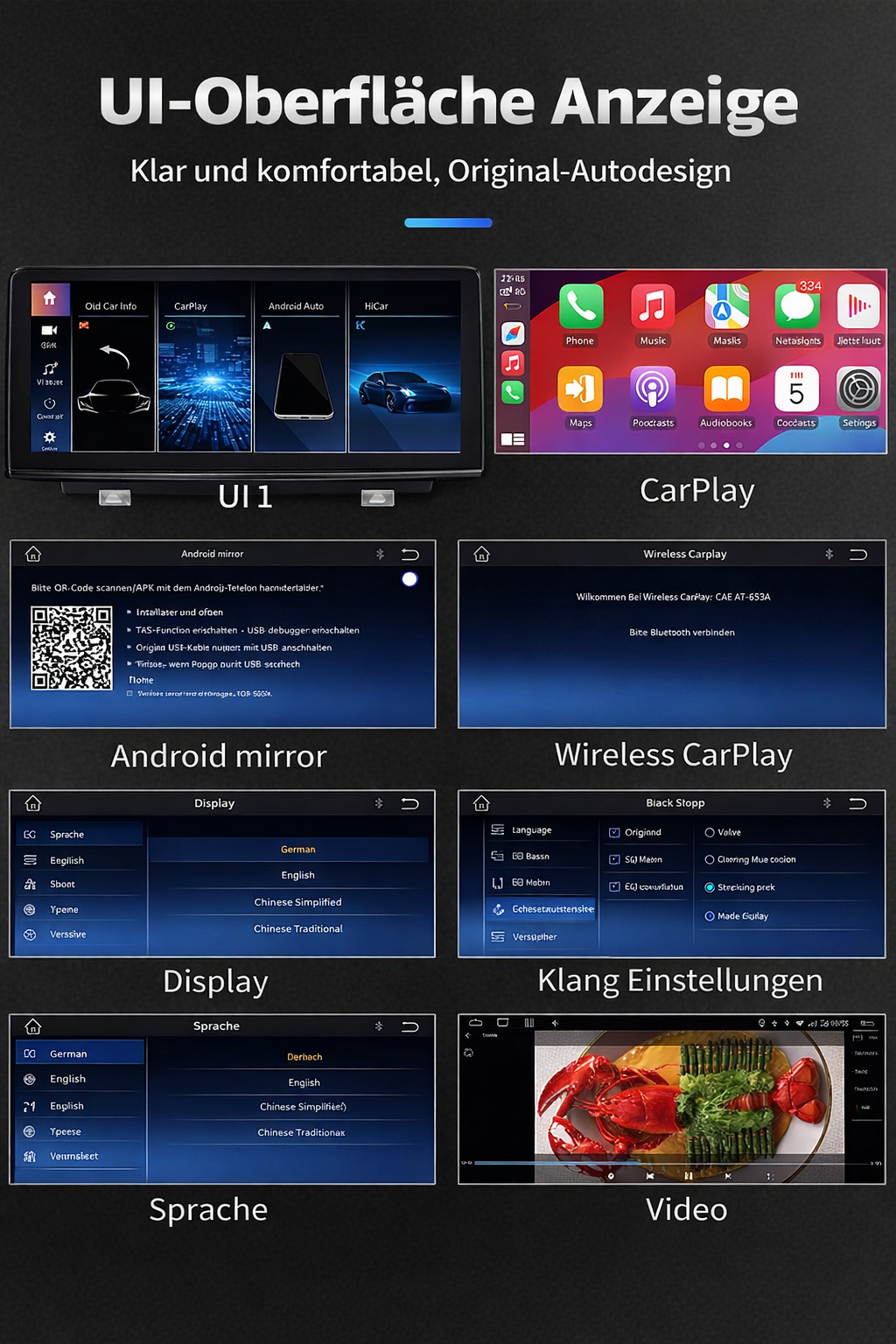Select EQ Bassn in the sound sidebar
The image size is (896, 1344).
(541, 856)
